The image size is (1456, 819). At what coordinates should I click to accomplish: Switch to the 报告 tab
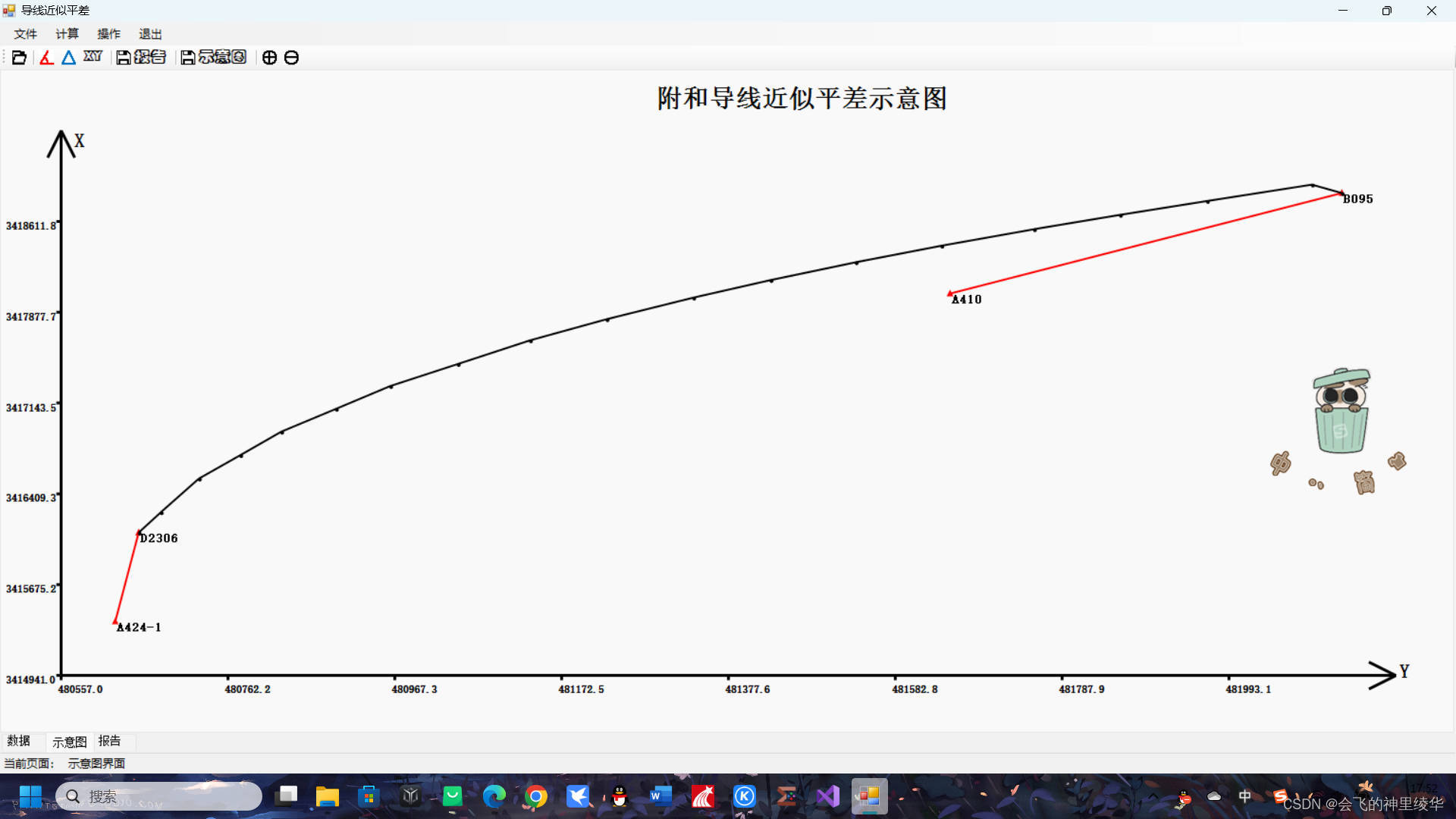(109, 741)
